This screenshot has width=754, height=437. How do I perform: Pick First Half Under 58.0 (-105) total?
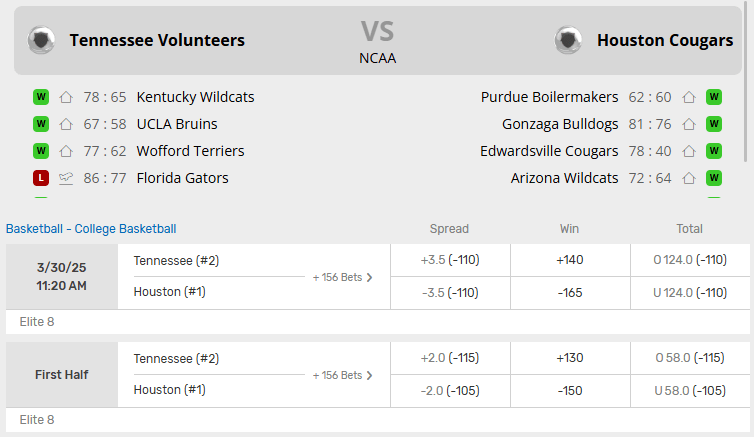[x=690, y=391]
